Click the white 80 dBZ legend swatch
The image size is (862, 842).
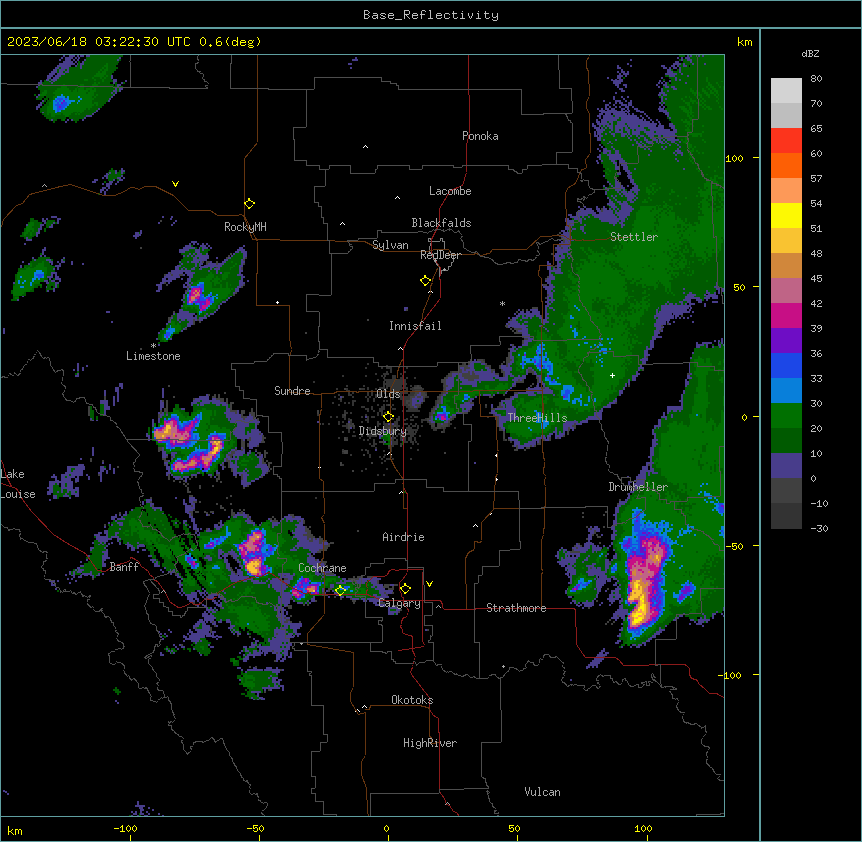point(786,91)
